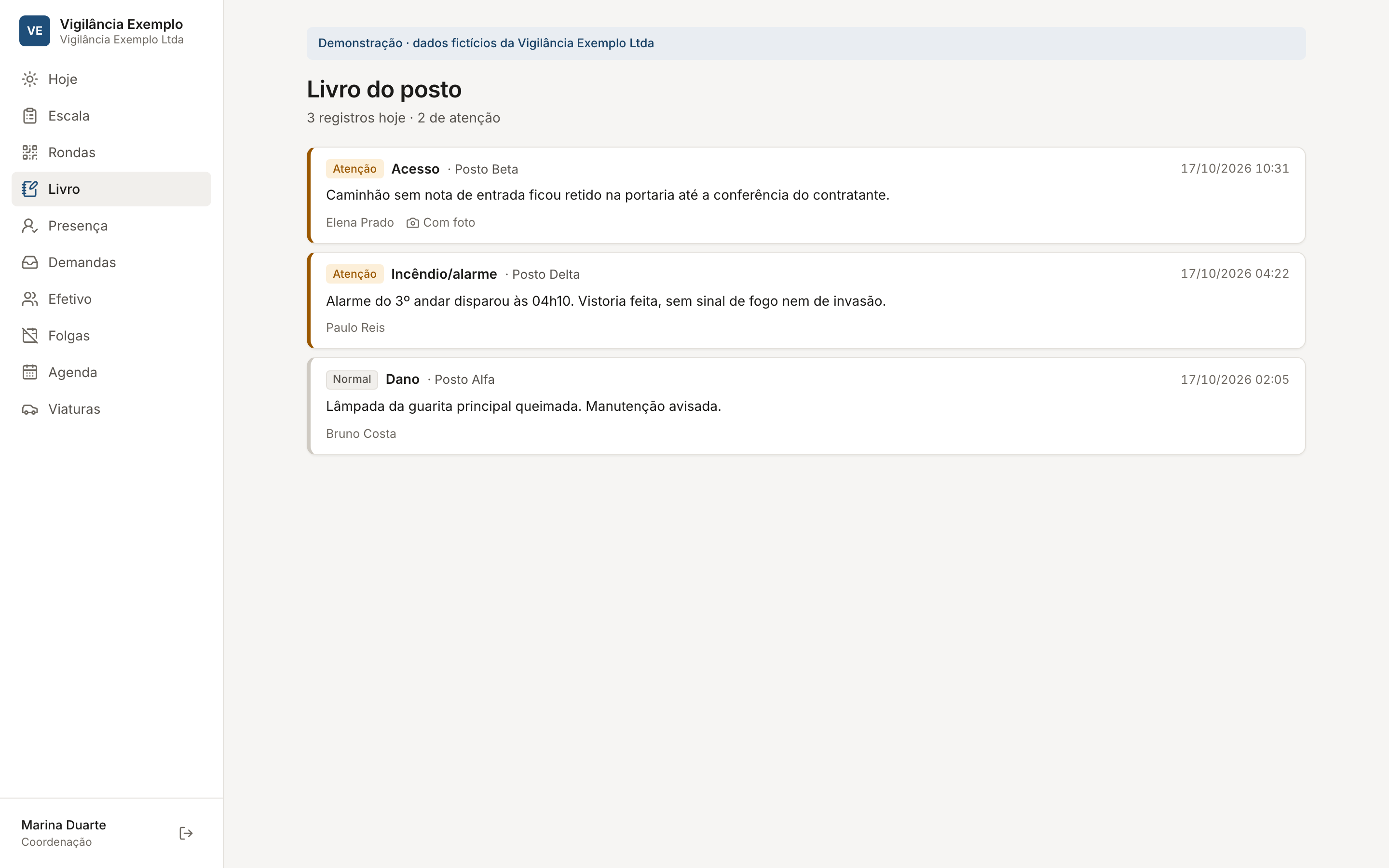Go to the Escala section
The image size is (1389, 868).
111,116
